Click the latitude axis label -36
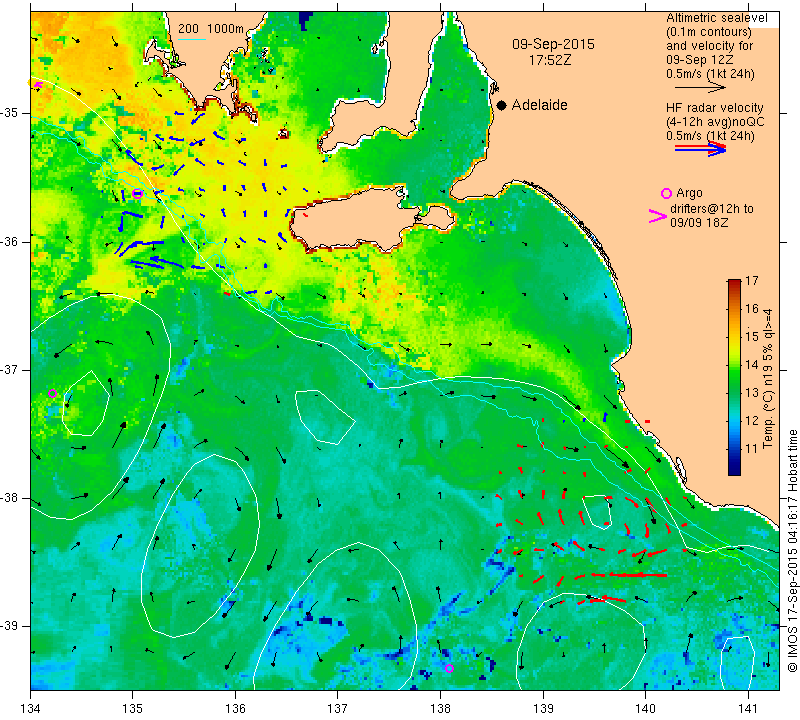800x720 pixels. (9, 241)
